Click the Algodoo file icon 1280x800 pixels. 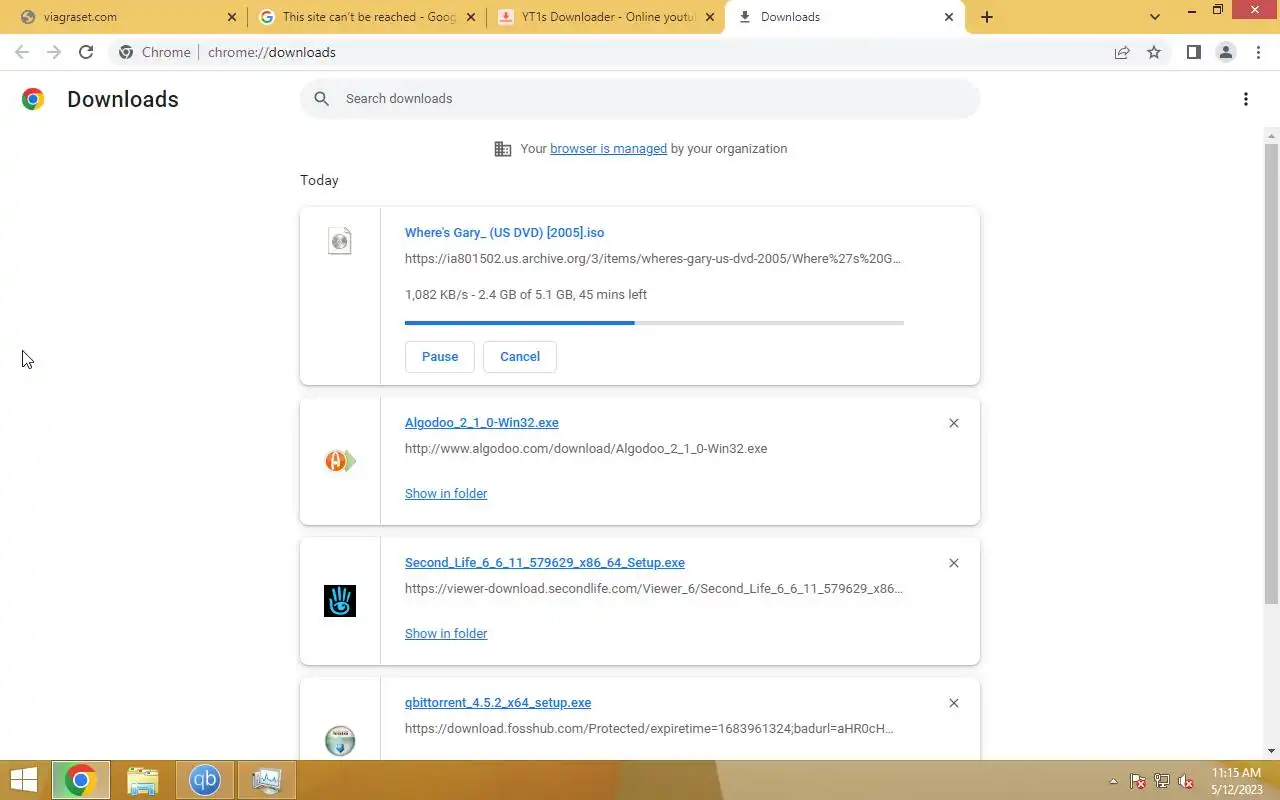pos(340,461)
